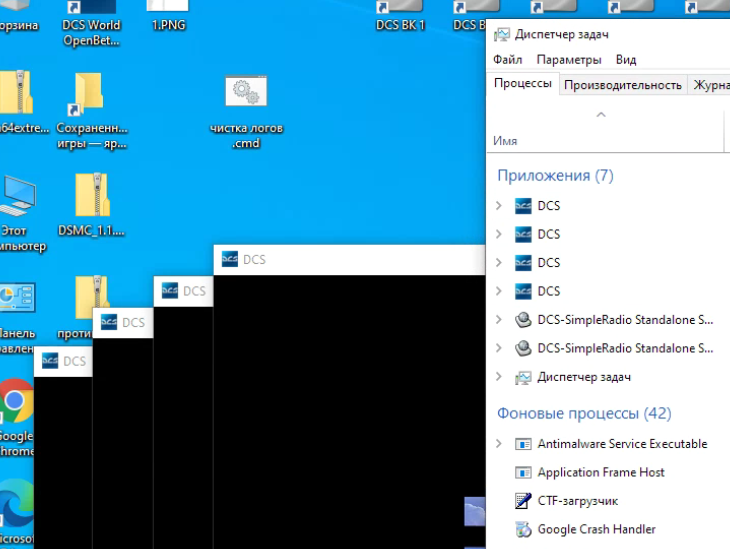Select the Application Frame Host row text

(601, 472)
